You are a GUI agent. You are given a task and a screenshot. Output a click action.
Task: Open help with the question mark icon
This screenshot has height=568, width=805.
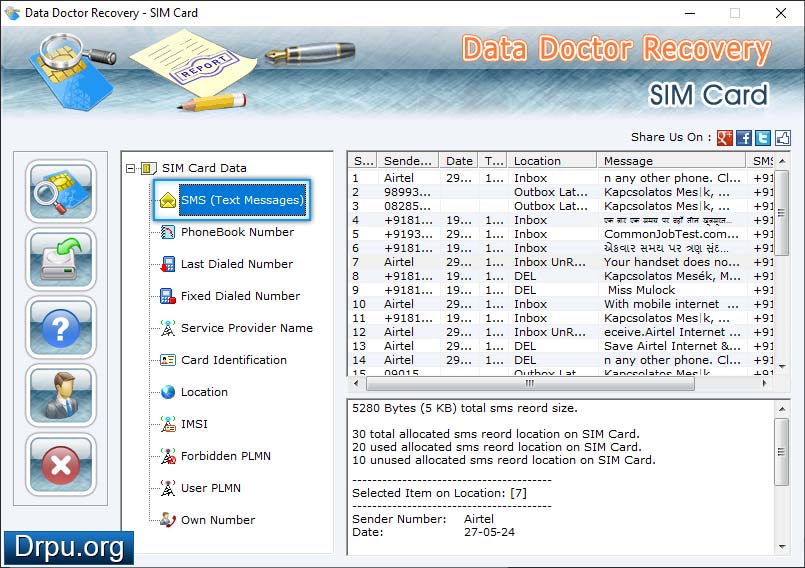[x=61, y=328]
